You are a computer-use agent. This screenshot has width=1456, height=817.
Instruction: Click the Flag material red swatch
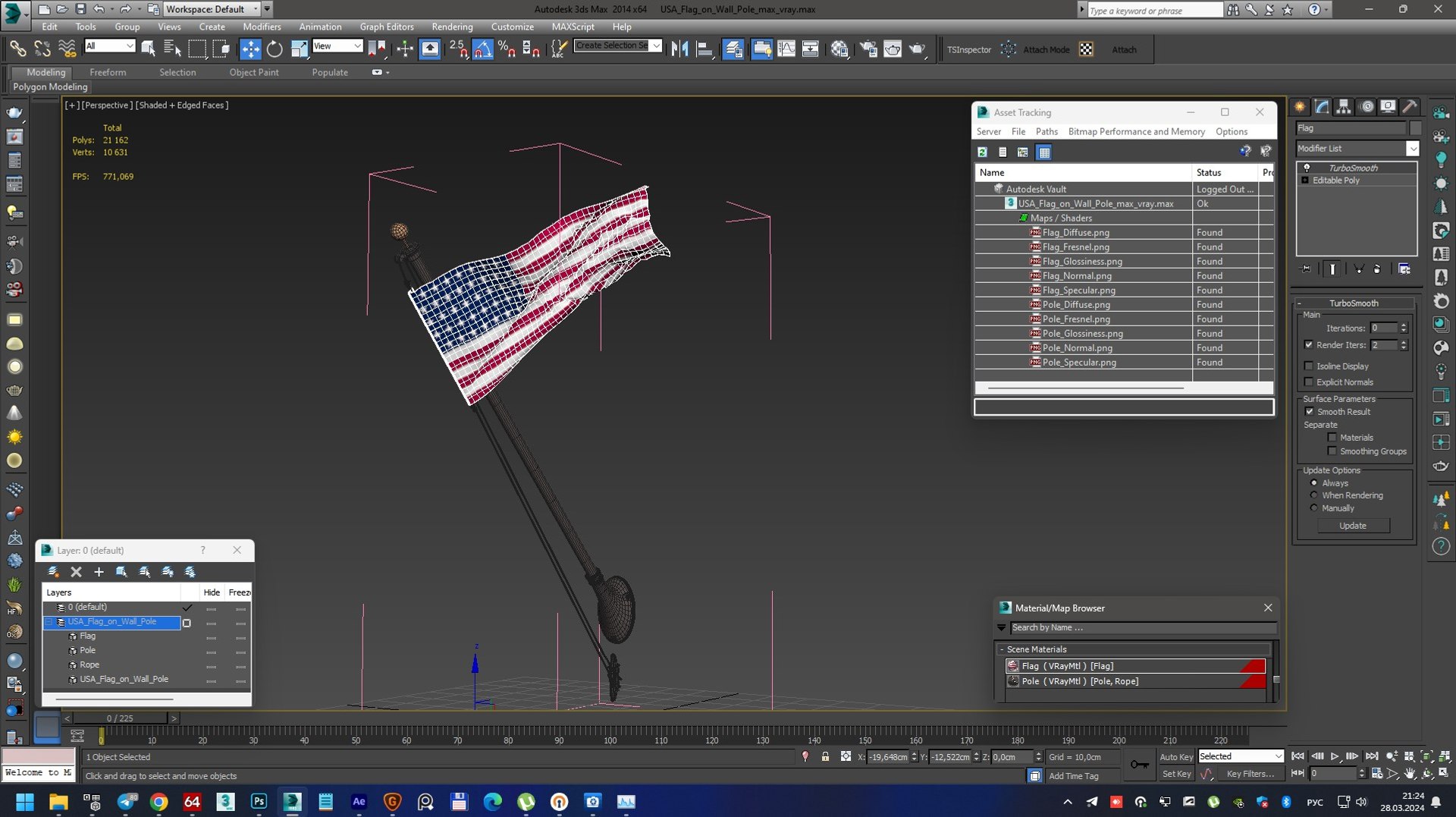(1252, 666)
